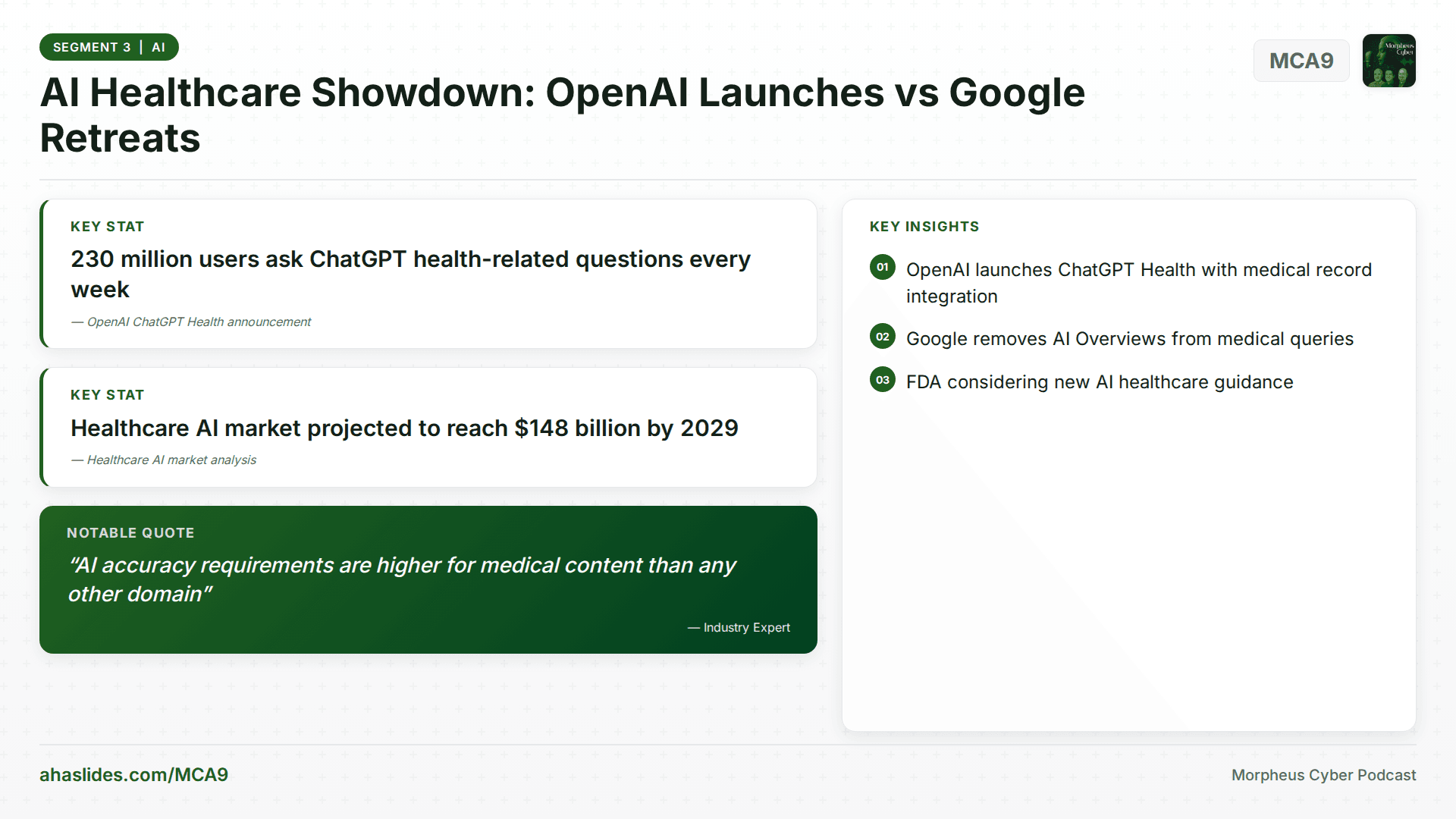Screen dimensions: 1456x819
Task: Click the Industry Expert attribution
Action: click(739, 627)
